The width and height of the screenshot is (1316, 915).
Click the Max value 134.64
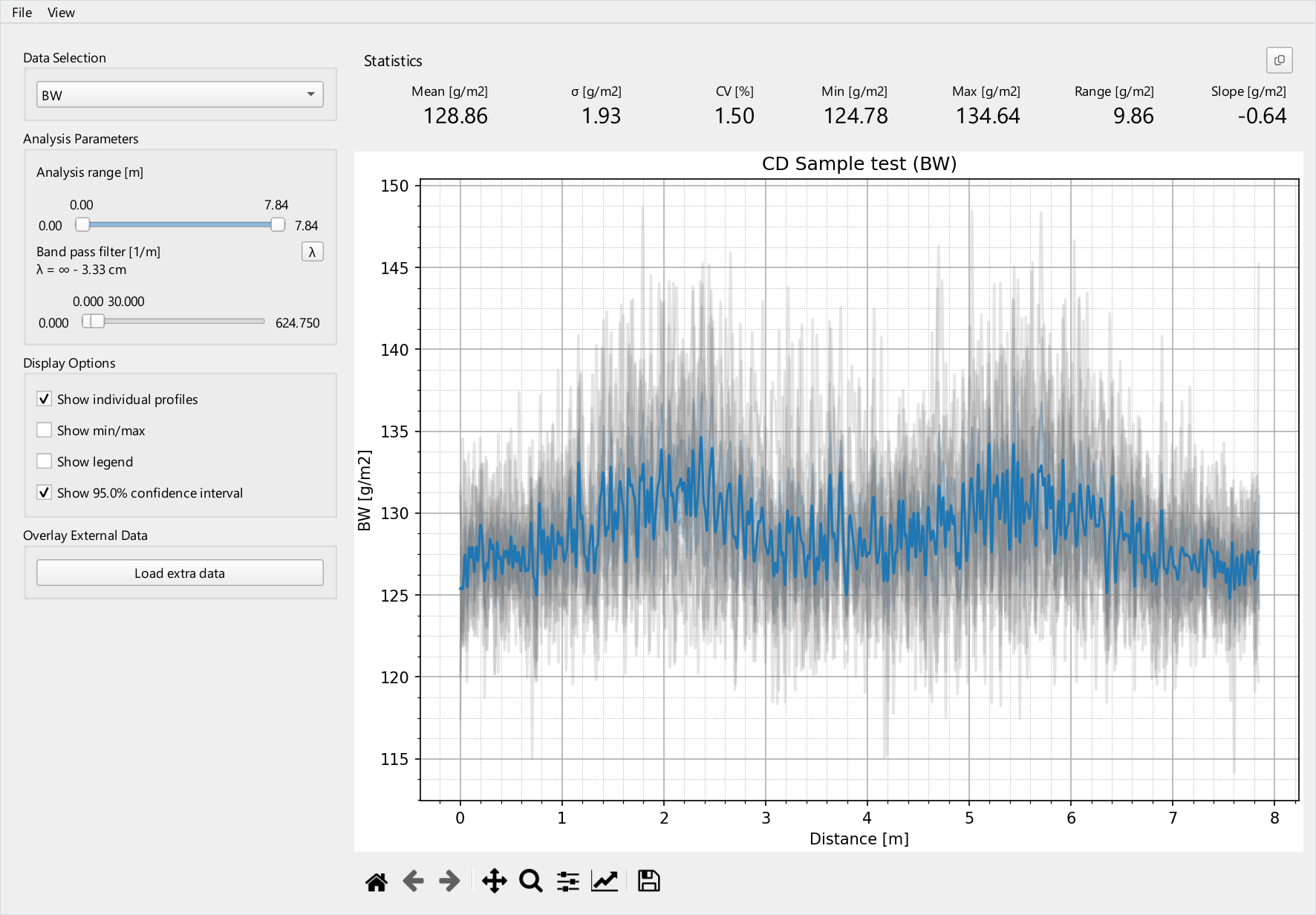988,116
